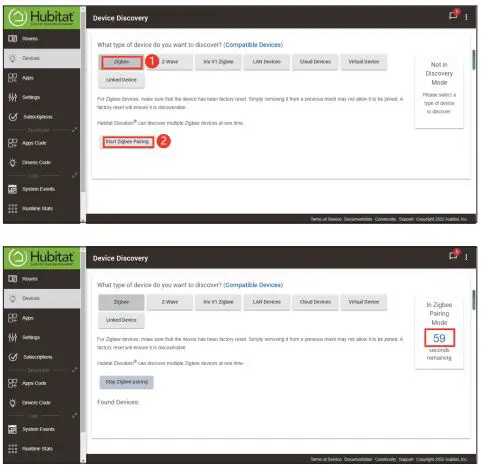Click Apps Code icon in Not in Discovery screen

(x=12, y=143)
